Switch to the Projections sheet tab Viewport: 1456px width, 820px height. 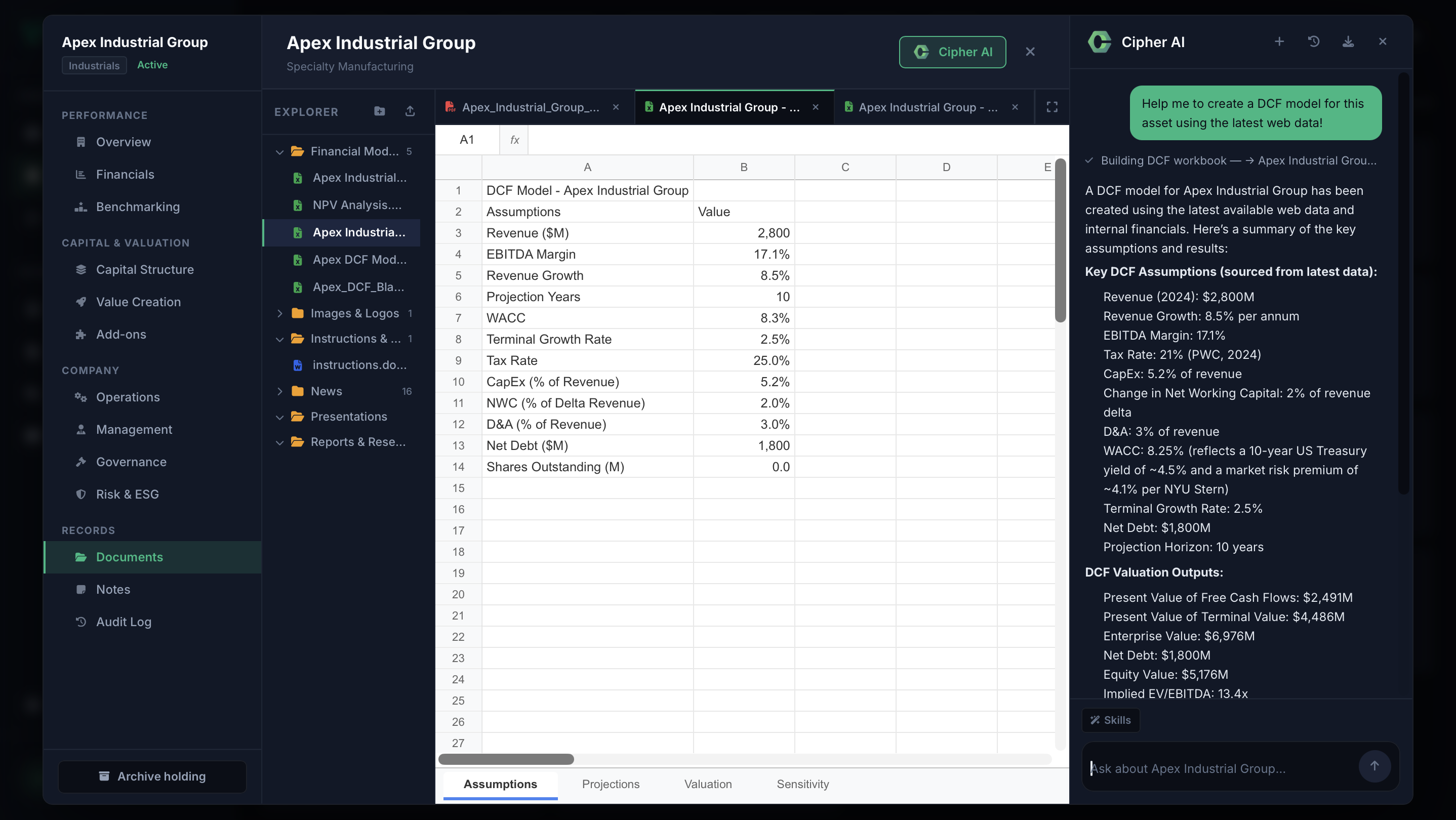point(611,784)
